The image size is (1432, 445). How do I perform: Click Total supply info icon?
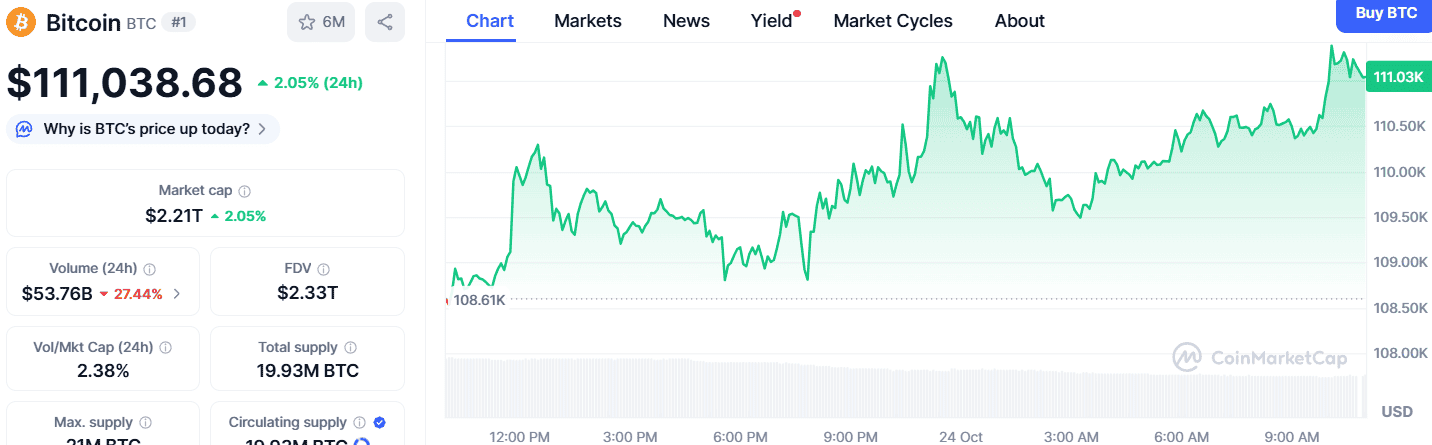[x=350, y=348]
